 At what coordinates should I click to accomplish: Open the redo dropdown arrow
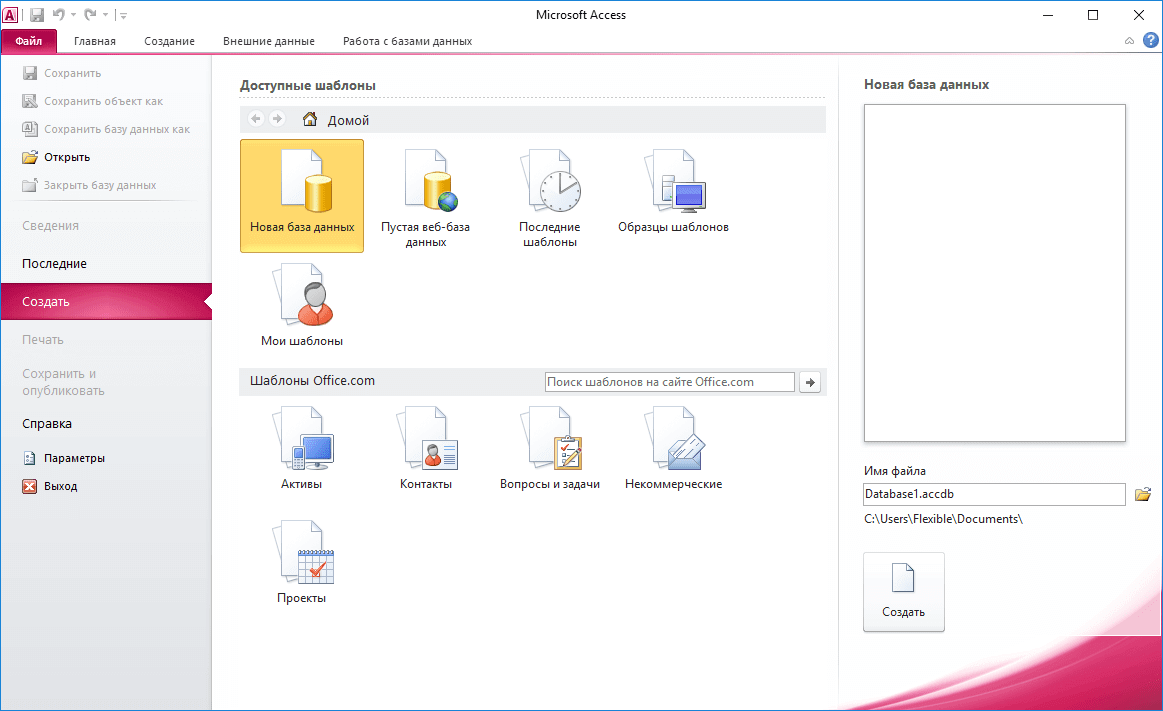click(105, 15)
